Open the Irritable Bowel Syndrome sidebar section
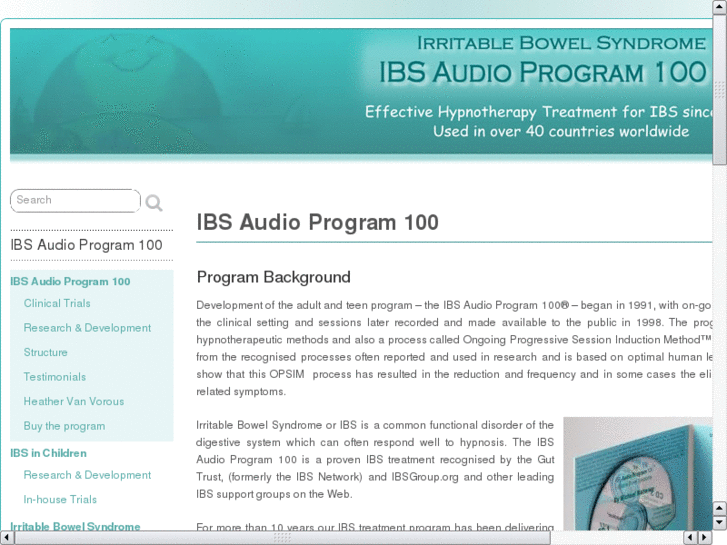The width and height of the screenshot is (727, 545). 75,526
